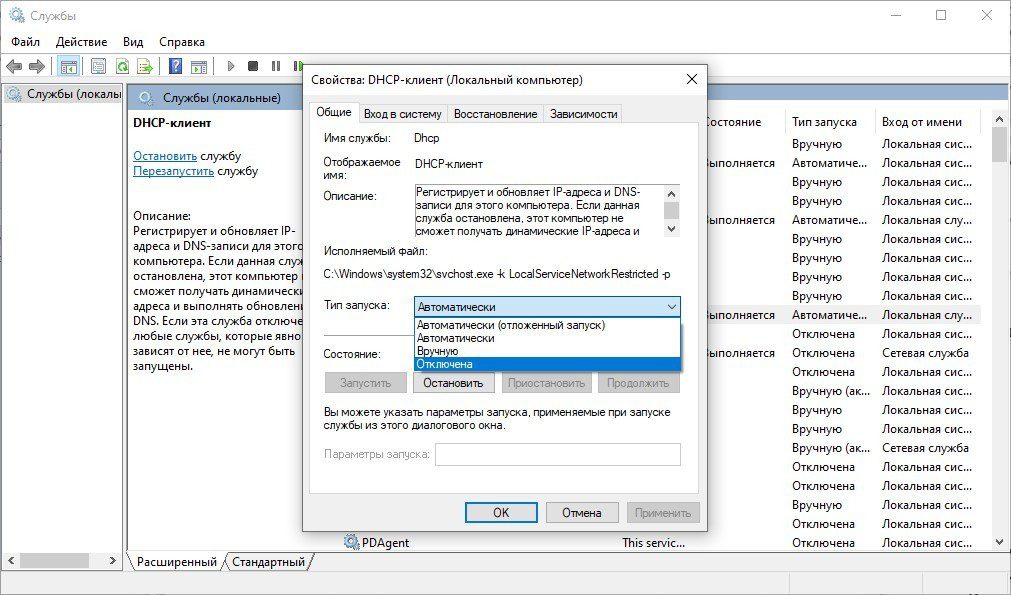Image resolution: width=1011 pixels, height=595 pixels.
Task: Minimize the Службы window
Action: click(x=896, y=15)
